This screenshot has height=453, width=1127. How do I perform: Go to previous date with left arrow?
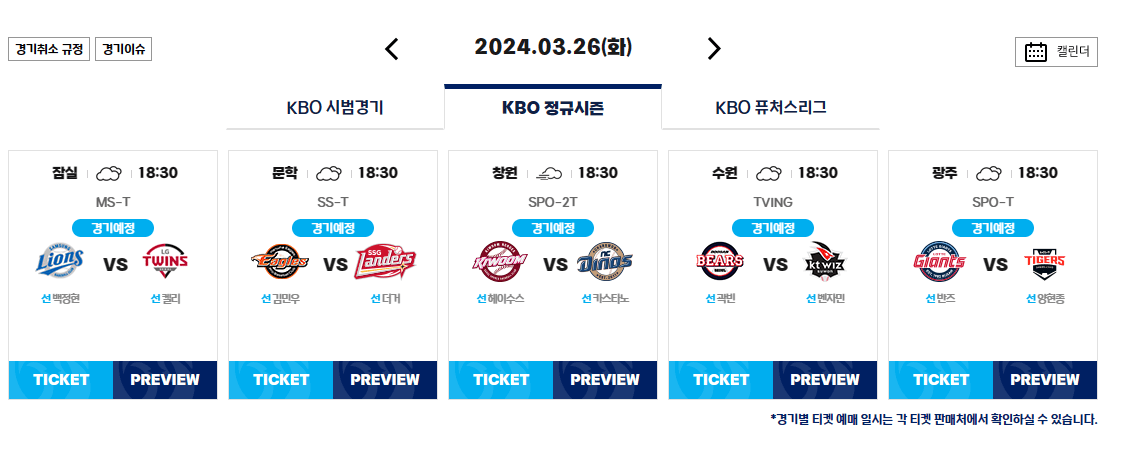tap(392, 49)
